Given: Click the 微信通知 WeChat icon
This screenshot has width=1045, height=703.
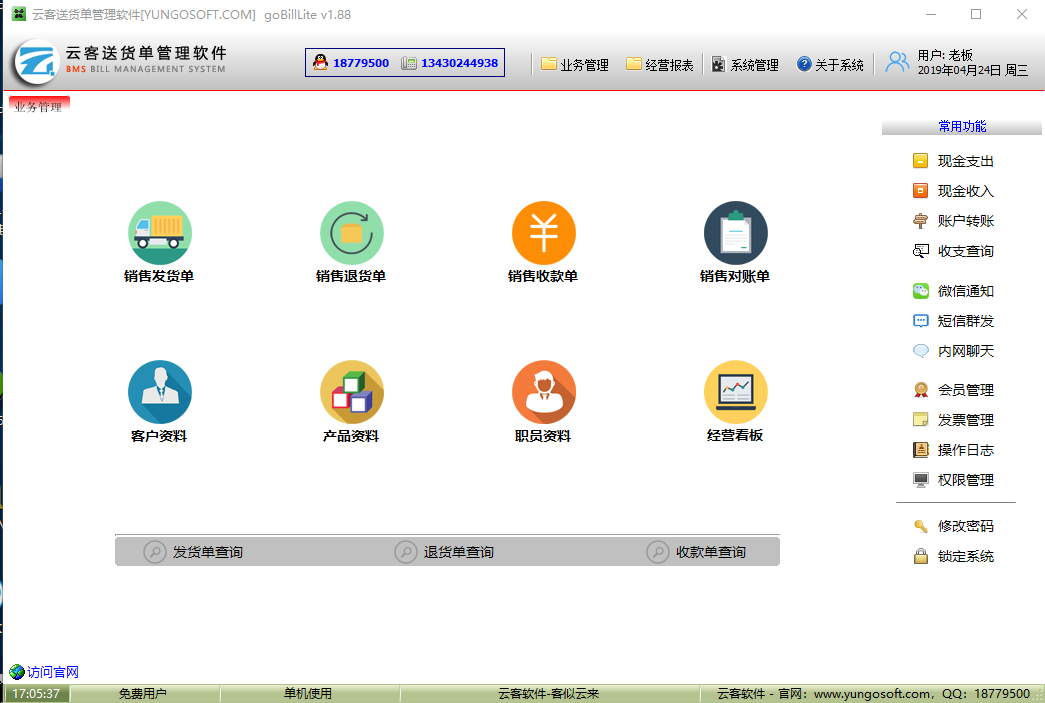Looking at the screenshot, I should [x=920, y=291].
